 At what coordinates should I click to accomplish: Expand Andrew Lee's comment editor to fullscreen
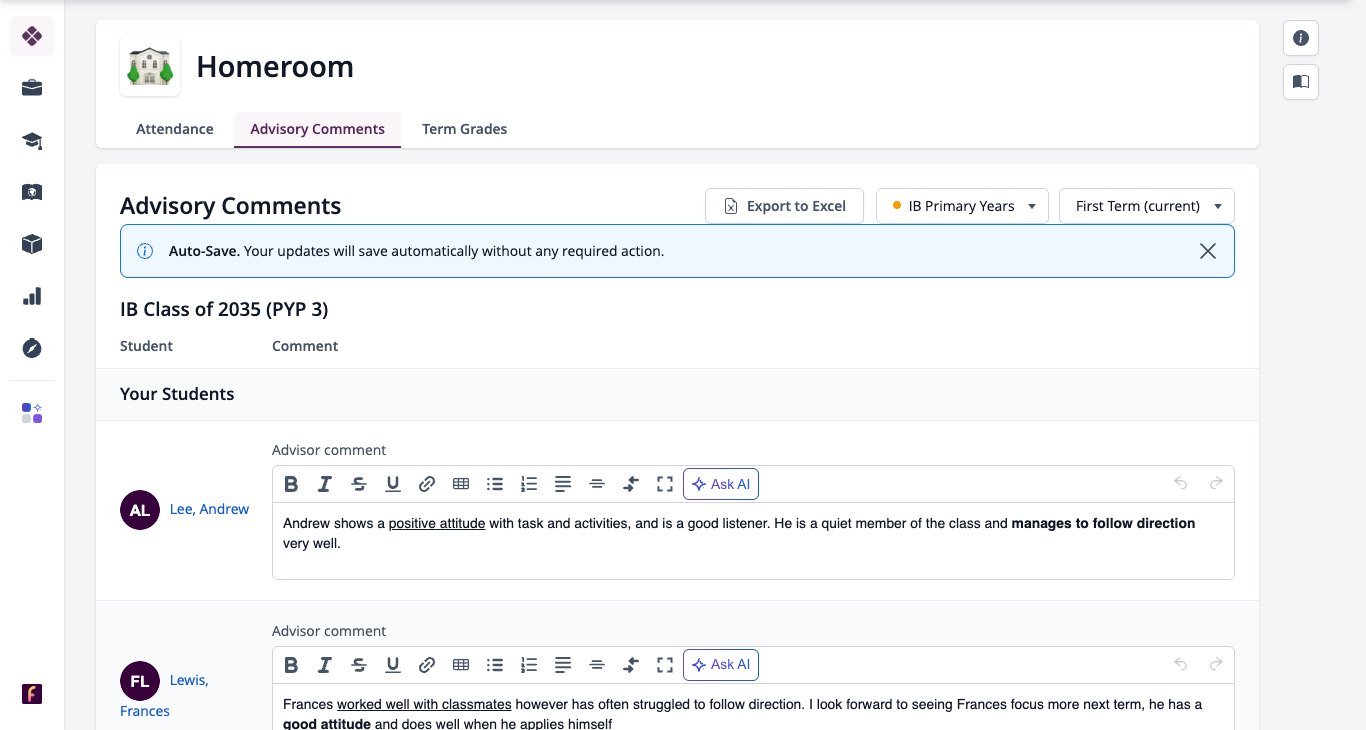coord(665,484)
